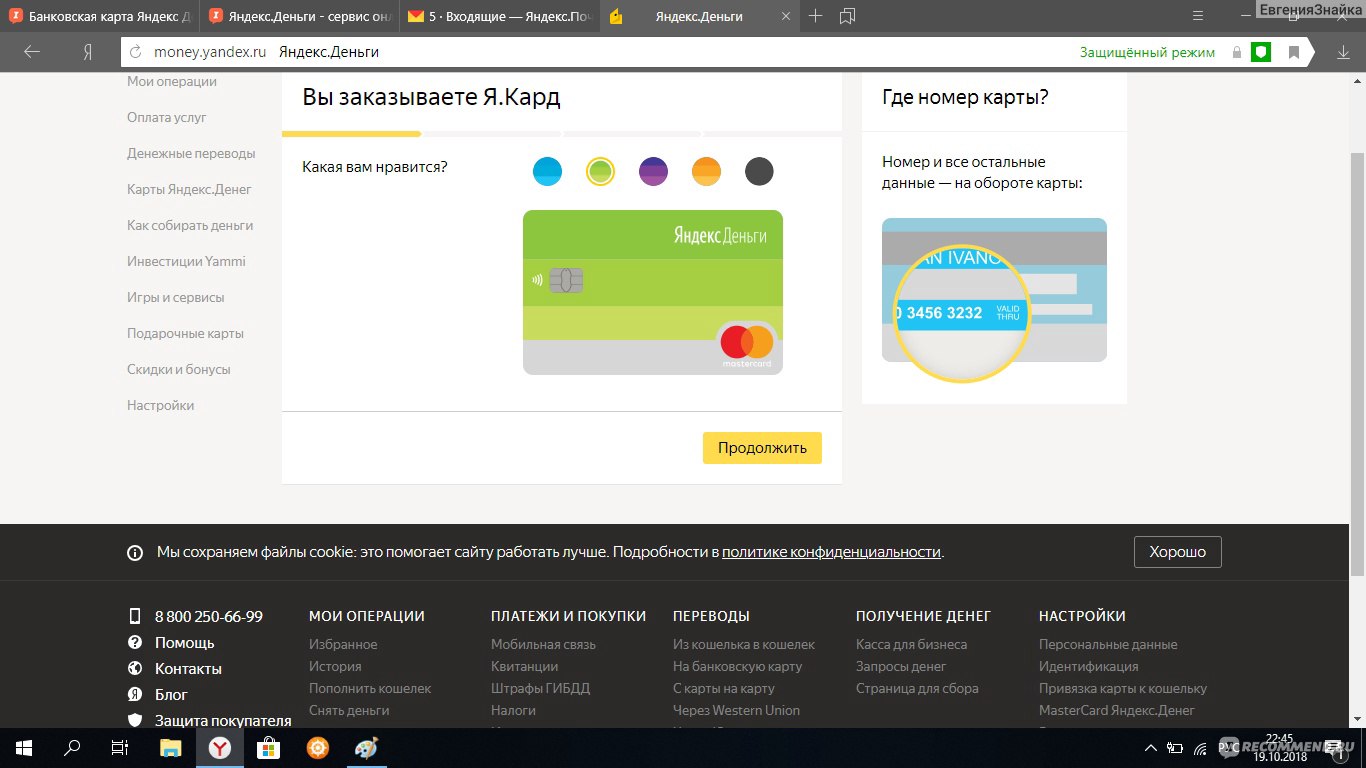Viewport: 1366px width, 768px height.
Task: Click the Блог footer link
Action: (x=171, y=695)
